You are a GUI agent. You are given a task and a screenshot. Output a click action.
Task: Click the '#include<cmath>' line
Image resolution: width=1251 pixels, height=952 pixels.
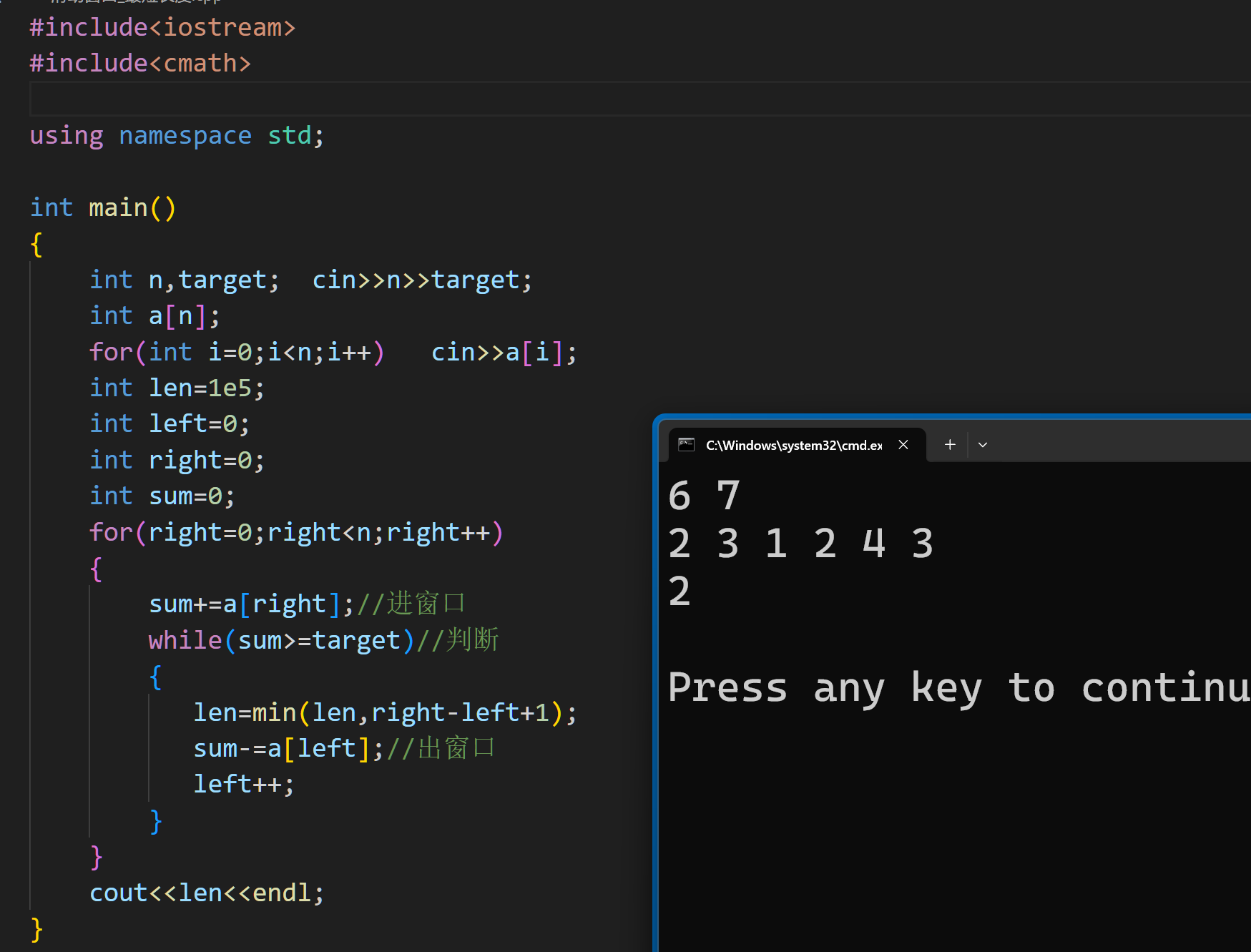coord(140,63)
